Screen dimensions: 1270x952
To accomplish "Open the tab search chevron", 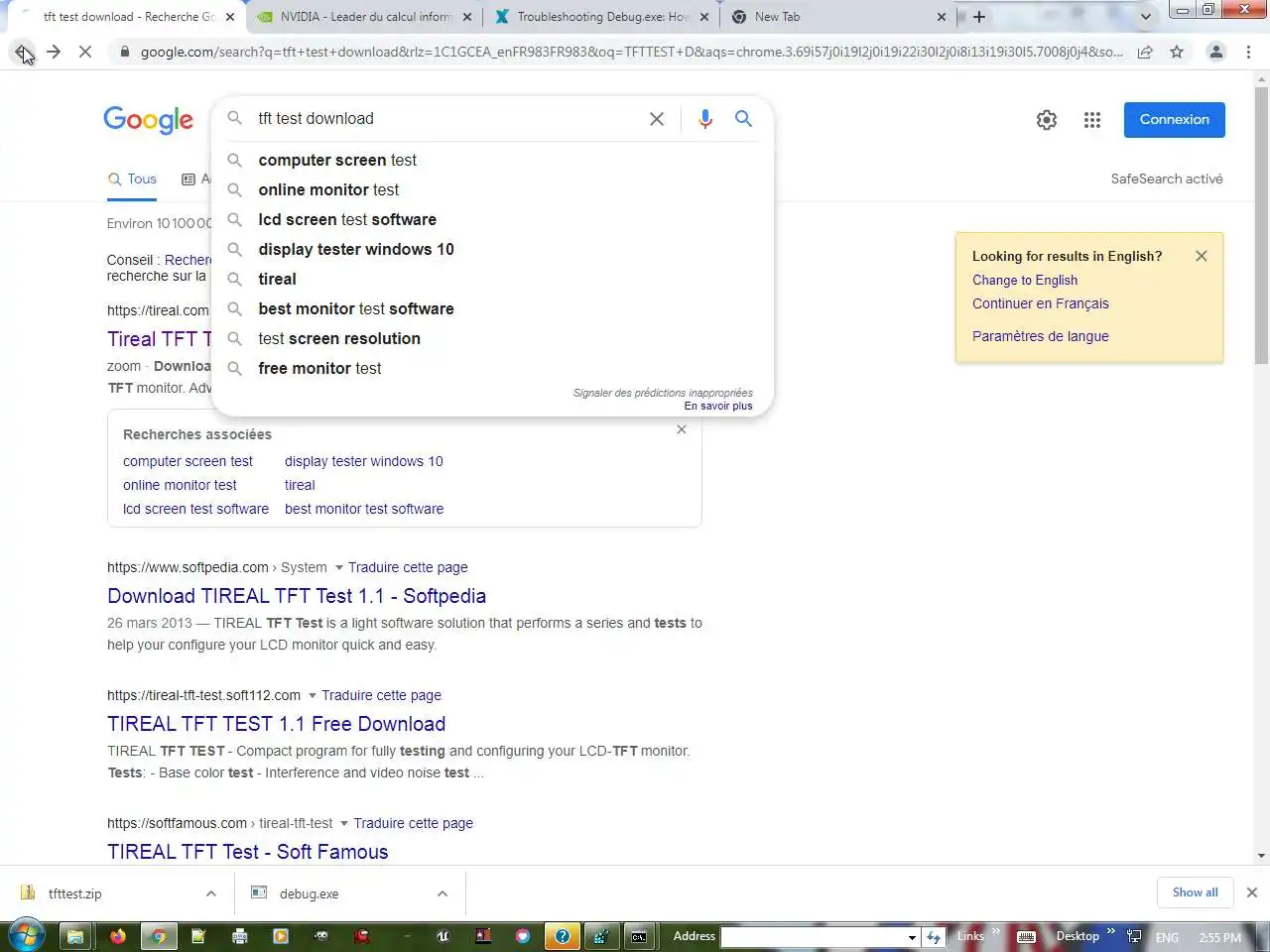I will pyautogui.click(x=1146, y=17).
